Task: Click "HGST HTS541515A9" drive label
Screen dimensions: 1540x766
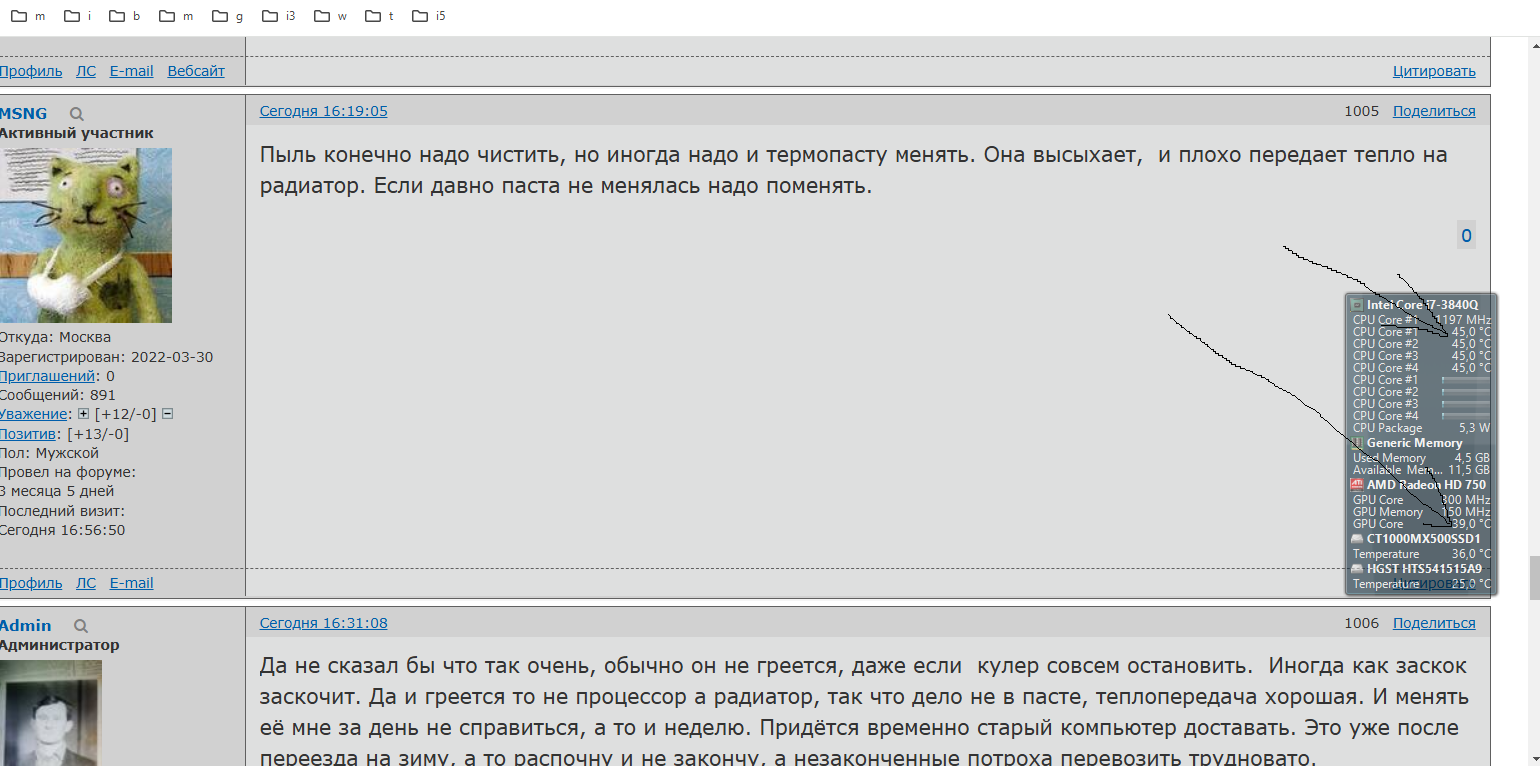Action: point(1424,569)
